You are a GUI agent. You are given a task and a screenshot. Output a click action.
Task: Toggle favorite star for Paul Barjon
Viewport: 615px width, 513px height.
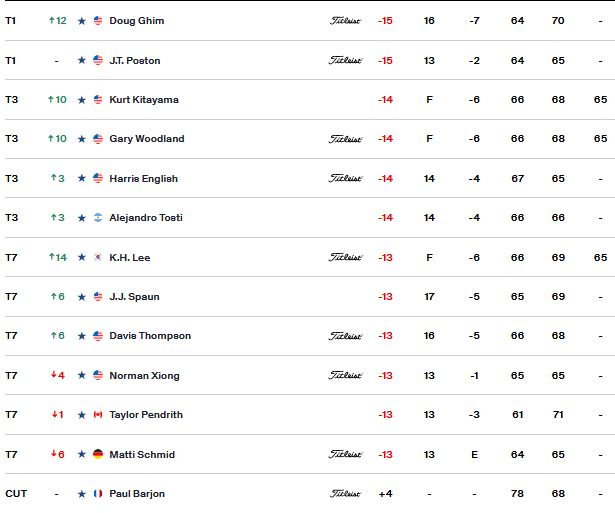[82, 494]
